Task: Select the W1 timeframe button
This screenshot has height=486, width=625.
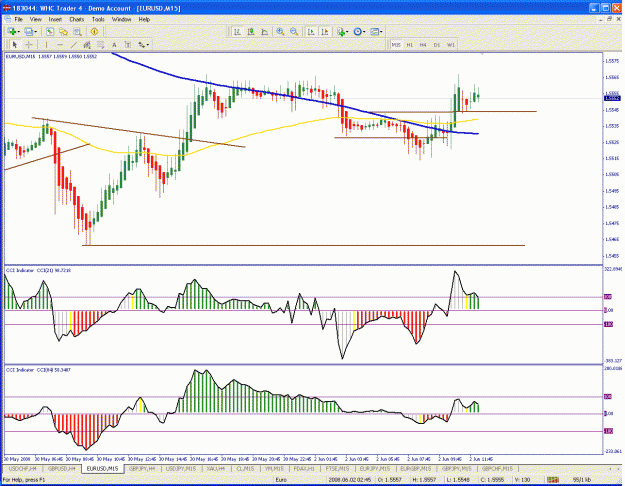Action: click(x=451, y=45)
